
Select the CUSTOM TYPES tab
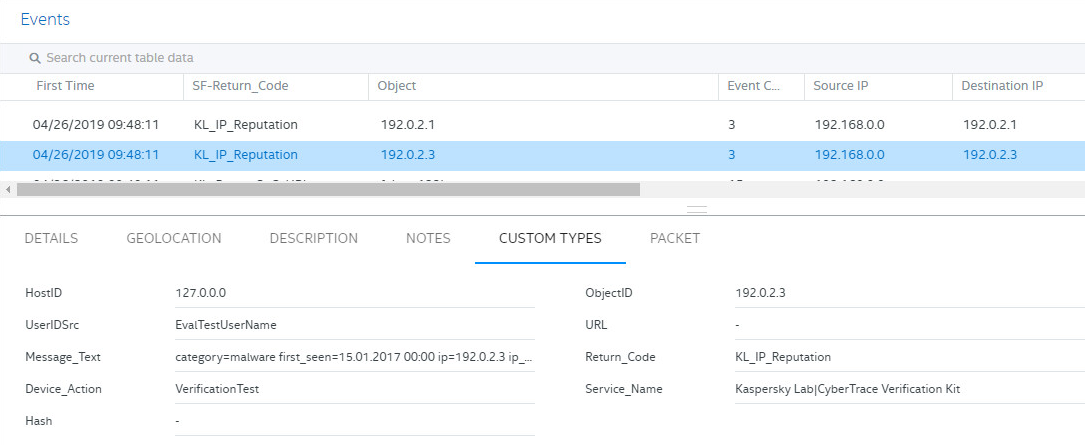[550, 239]
